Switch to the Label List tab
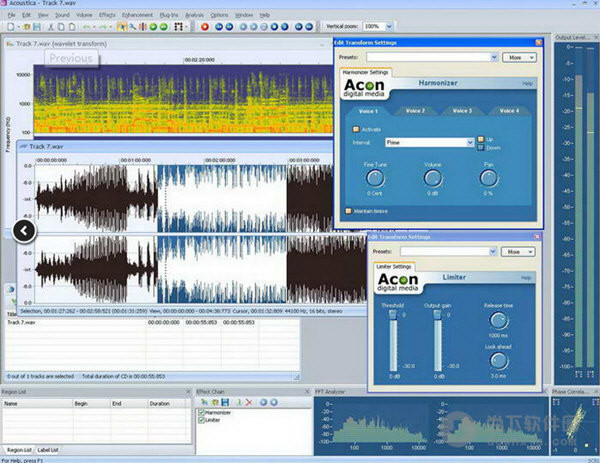This screenshot has width=600, height=463. coord(48,450)
